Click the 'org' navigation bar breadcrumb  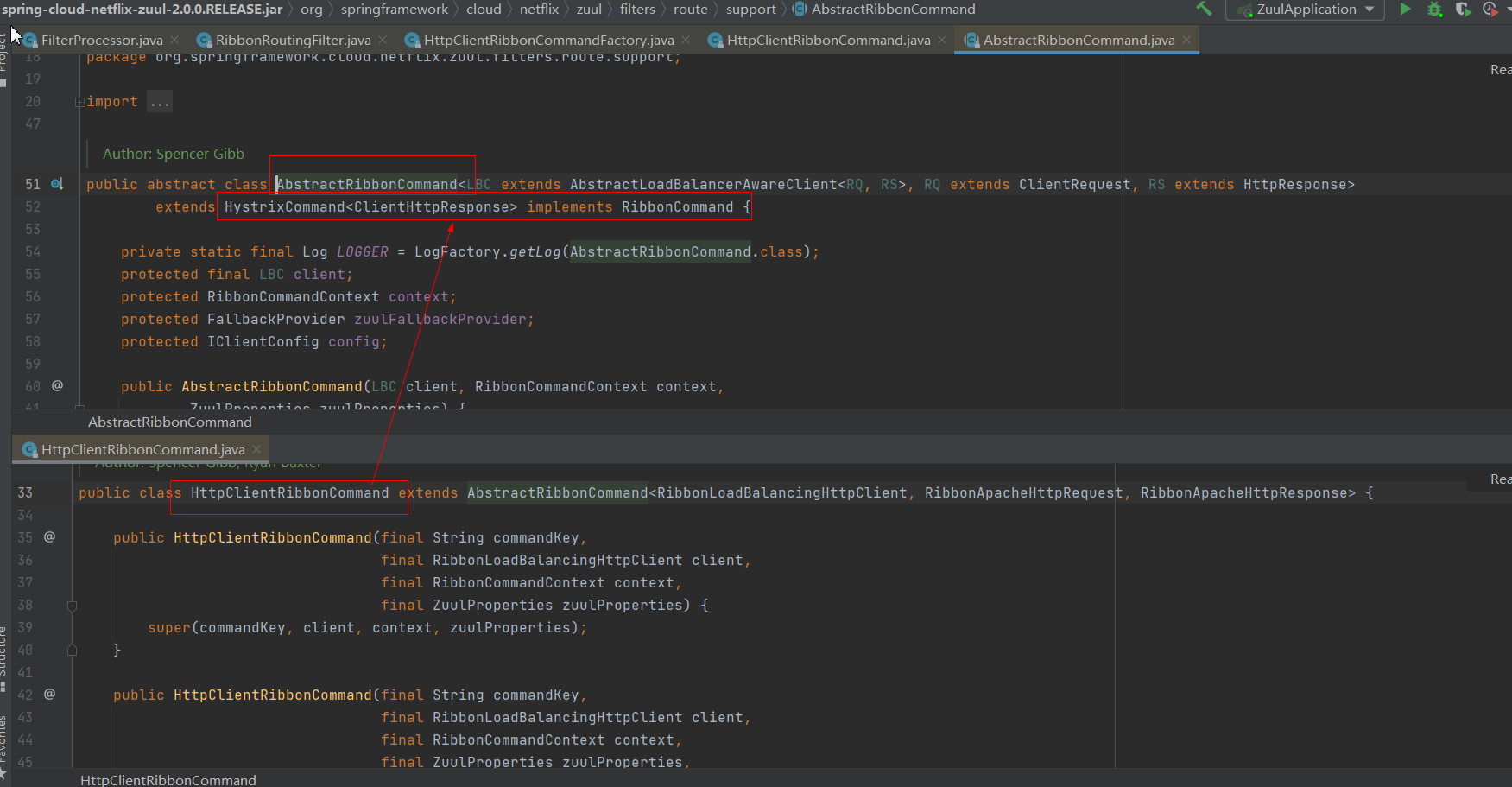[312, 10]
